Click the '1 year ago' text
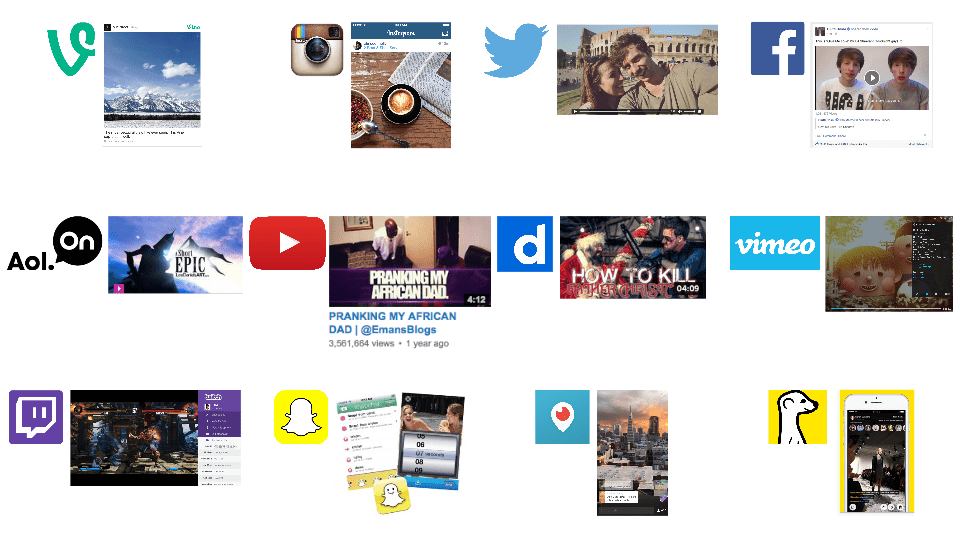This screenshot has height=540, width=960. click(x=427, y=343)
